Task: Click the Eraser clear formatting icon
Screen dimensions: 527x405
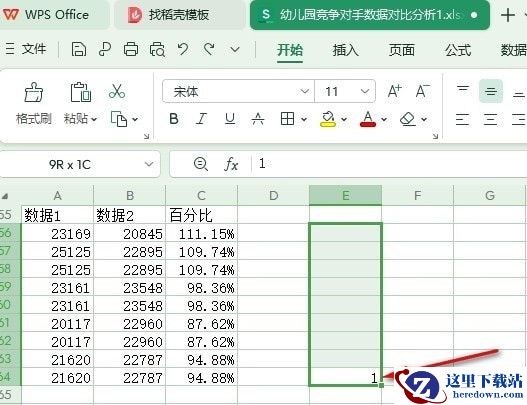Action: tap(408, 119)
